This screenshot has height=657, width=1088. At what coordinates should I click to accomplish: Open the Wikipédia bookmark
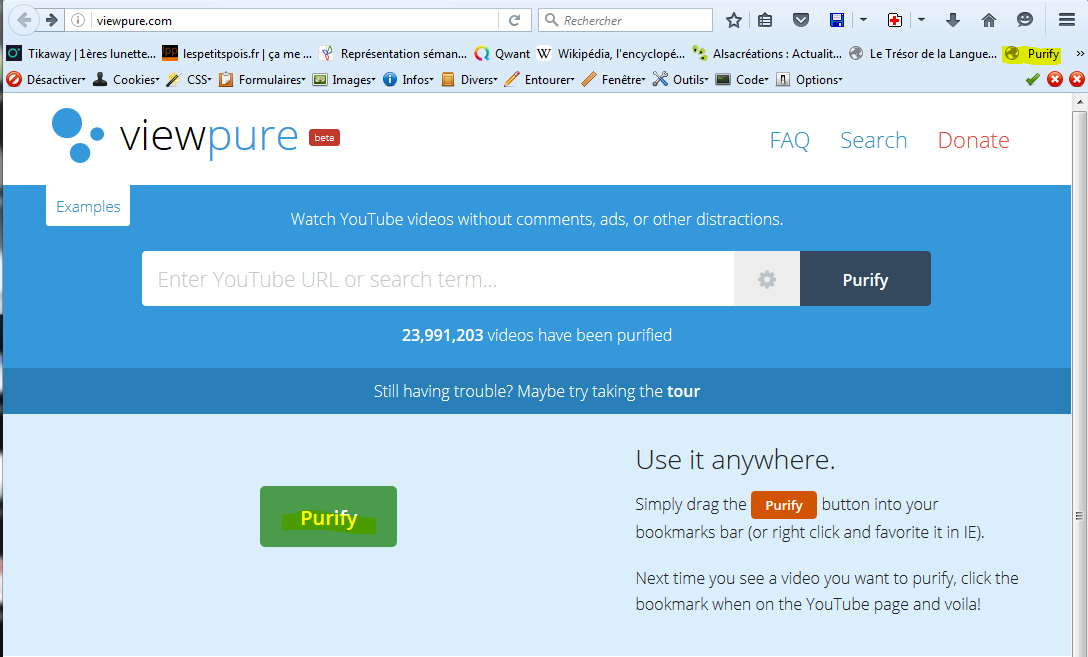tap(612, 54)
